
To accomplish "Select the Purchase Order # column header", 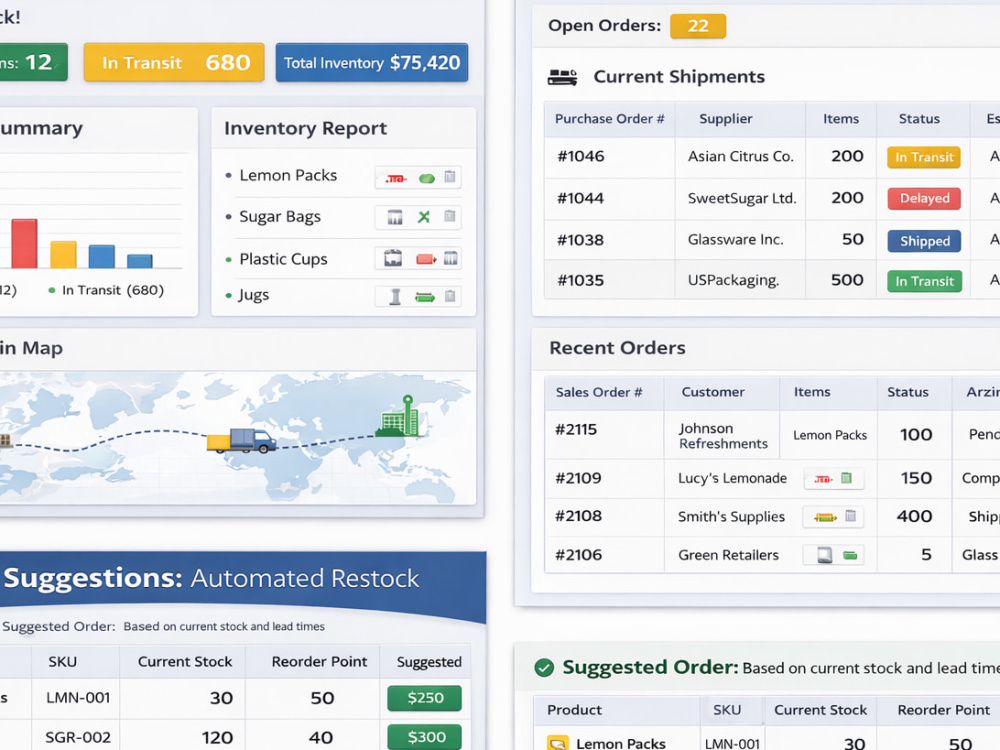I will [x=610, y=119].
